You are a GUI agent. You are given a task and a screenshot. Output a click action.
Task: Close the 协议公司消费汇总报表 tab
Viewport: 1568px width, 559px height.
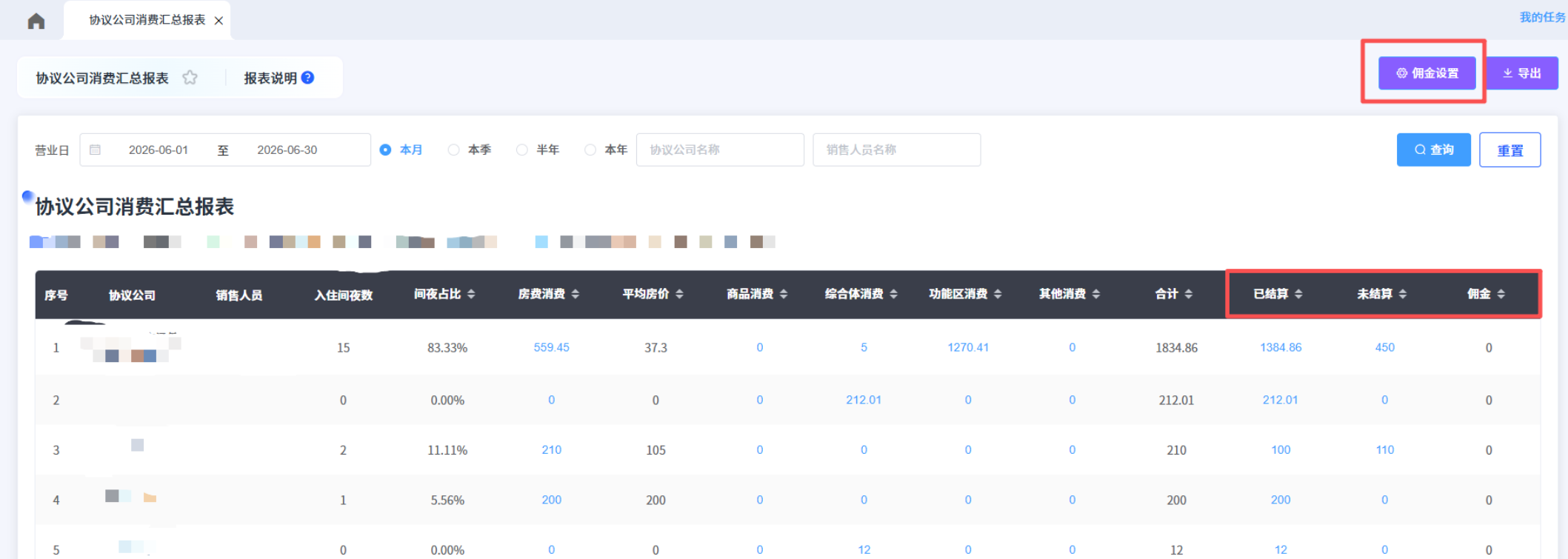pyautogui.click(x=218, y=21)
